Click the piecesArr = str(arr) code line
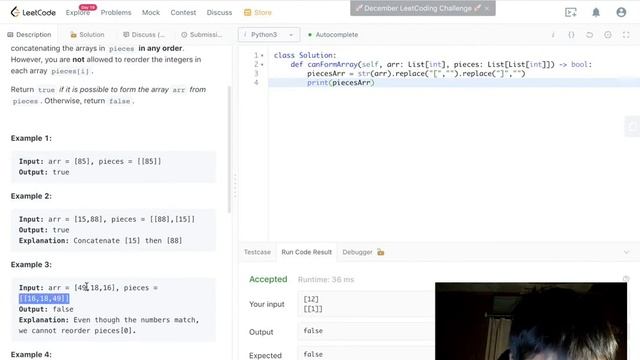Viewport: 640px width, 360px height. [x=416, y=74]
